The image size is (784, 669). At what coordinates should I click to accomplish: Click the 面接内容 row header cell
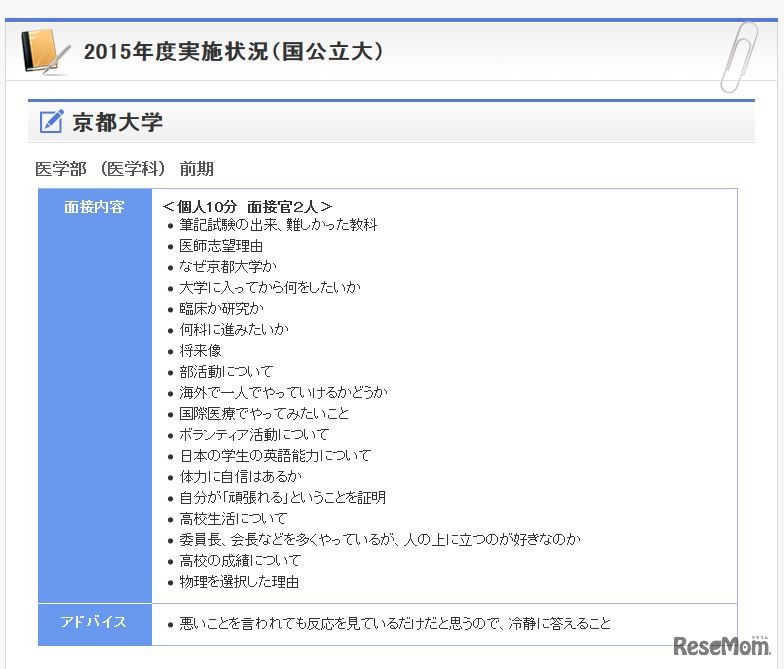pos(94,396)
